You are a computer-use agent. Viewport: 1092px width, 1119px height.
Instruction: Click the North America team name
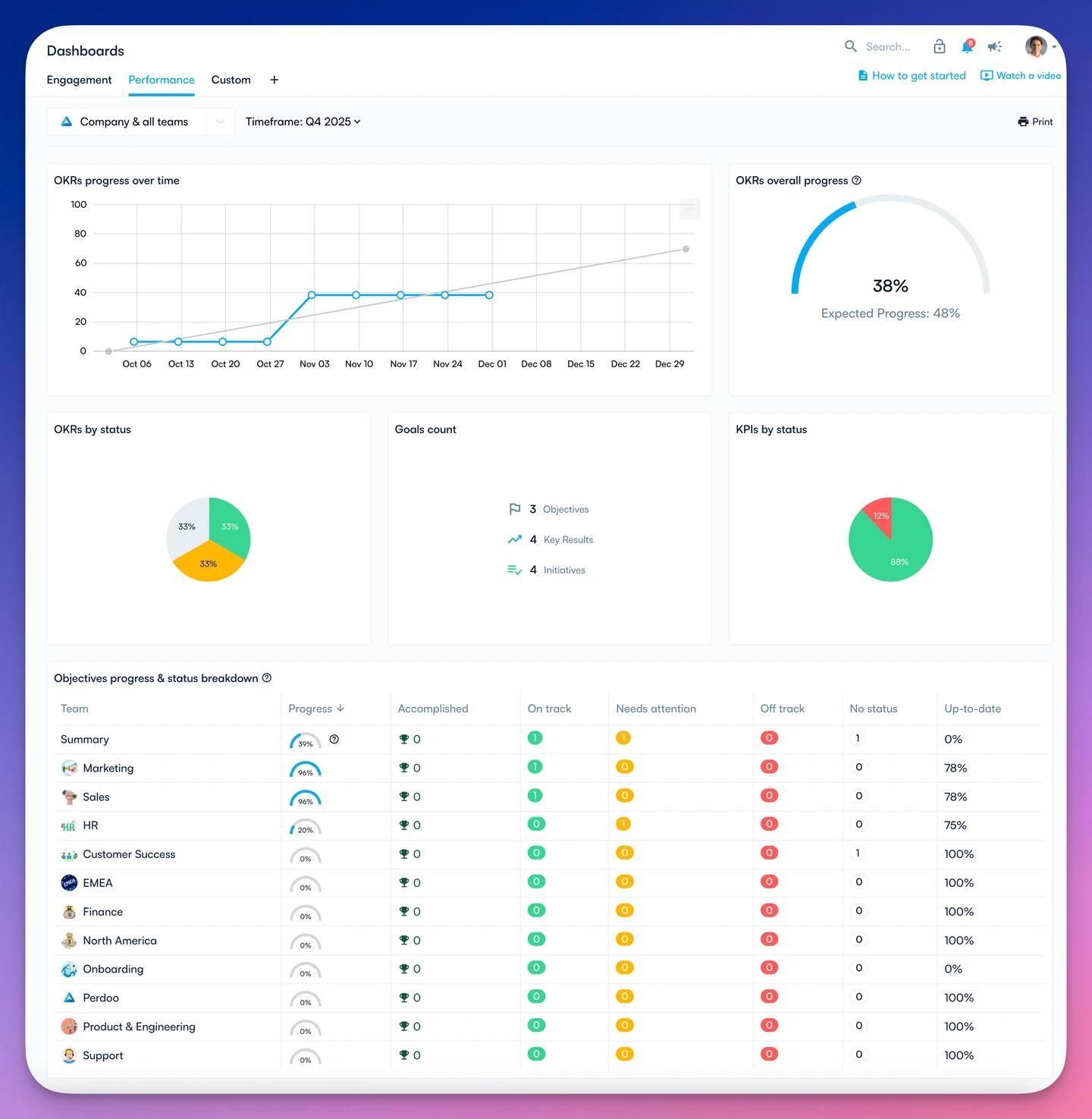(x=120, y=941)
